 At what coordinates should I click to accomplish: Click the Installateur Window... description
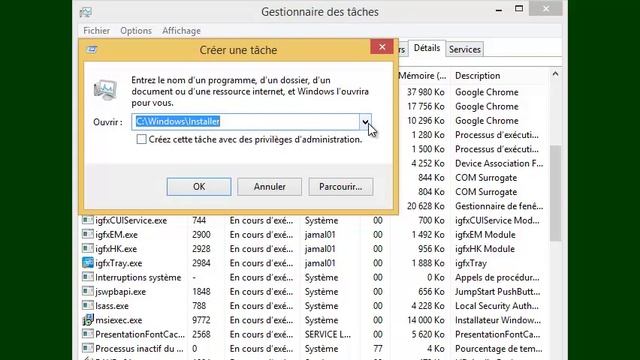[498, 320]
